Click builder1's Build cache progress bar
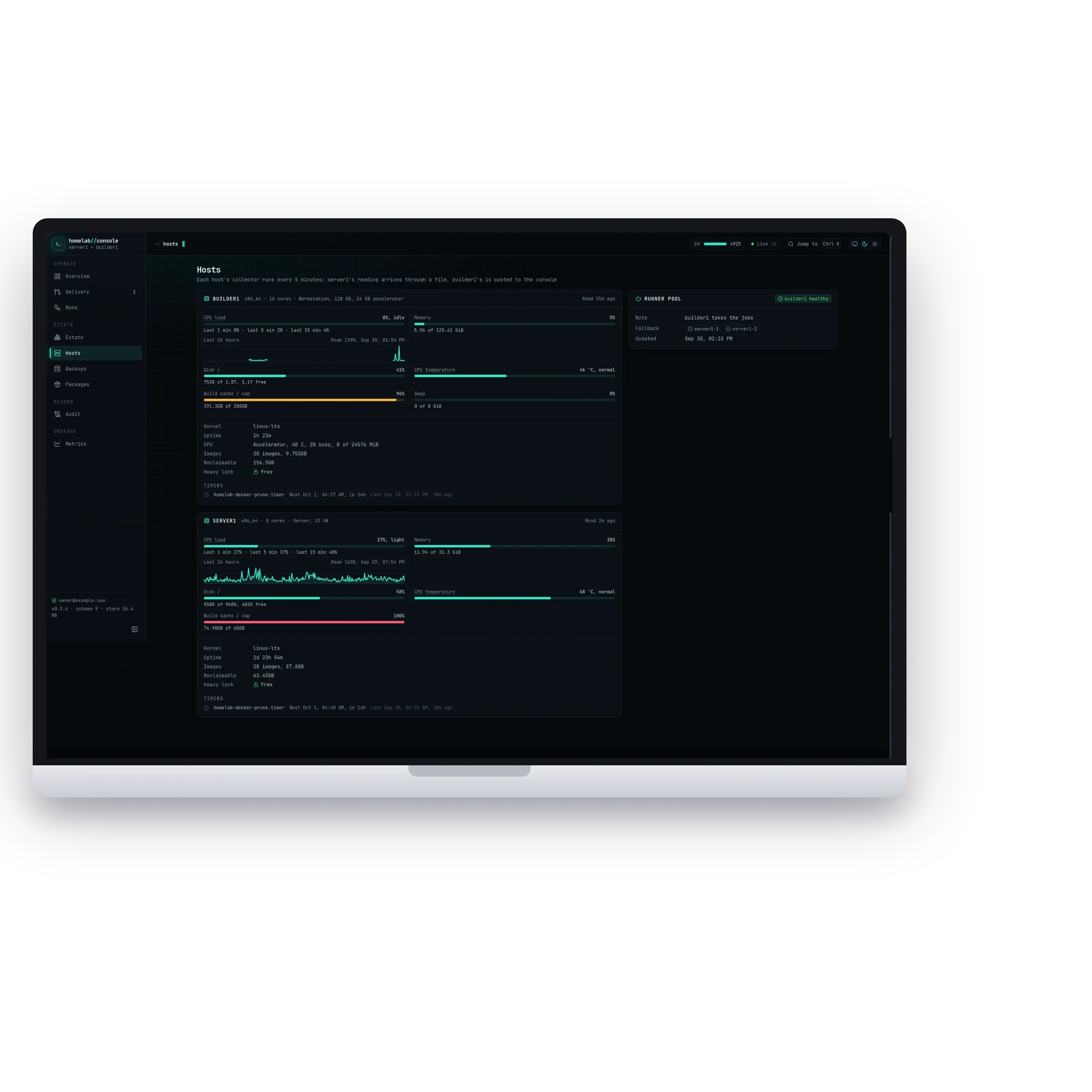Viewport: 1092px width, 1092px height. [304, 400]
